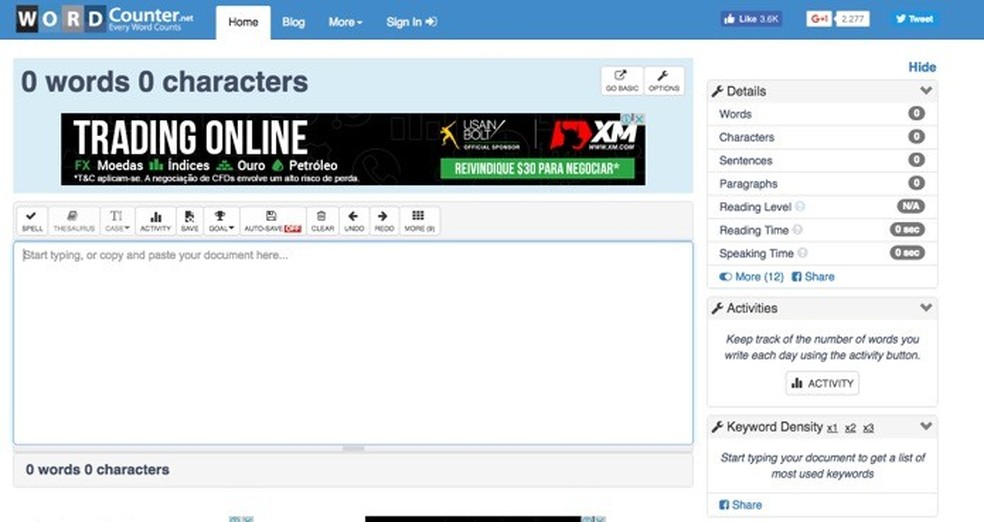Click the Trading Online XM ad banner
The width and height of the screenshot is (984, 522).
(353, 149)
